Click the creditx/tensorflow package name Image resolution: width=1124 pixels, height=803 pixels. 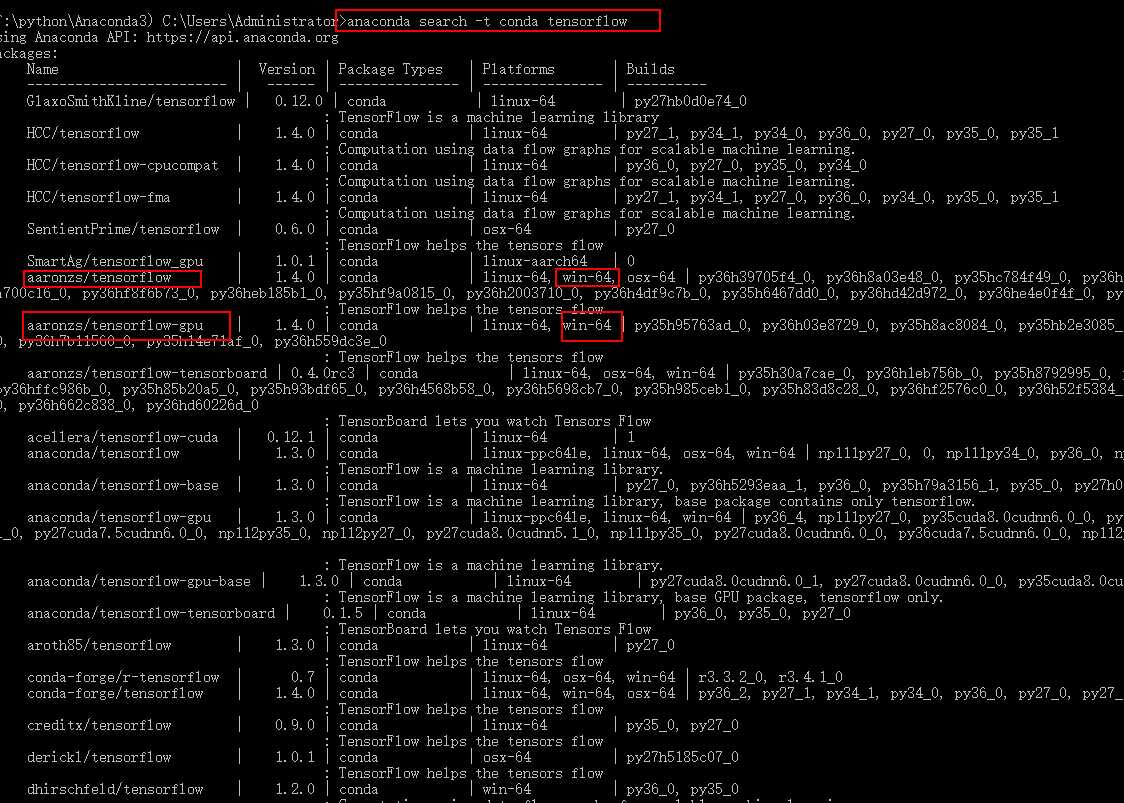pos(99,726)
